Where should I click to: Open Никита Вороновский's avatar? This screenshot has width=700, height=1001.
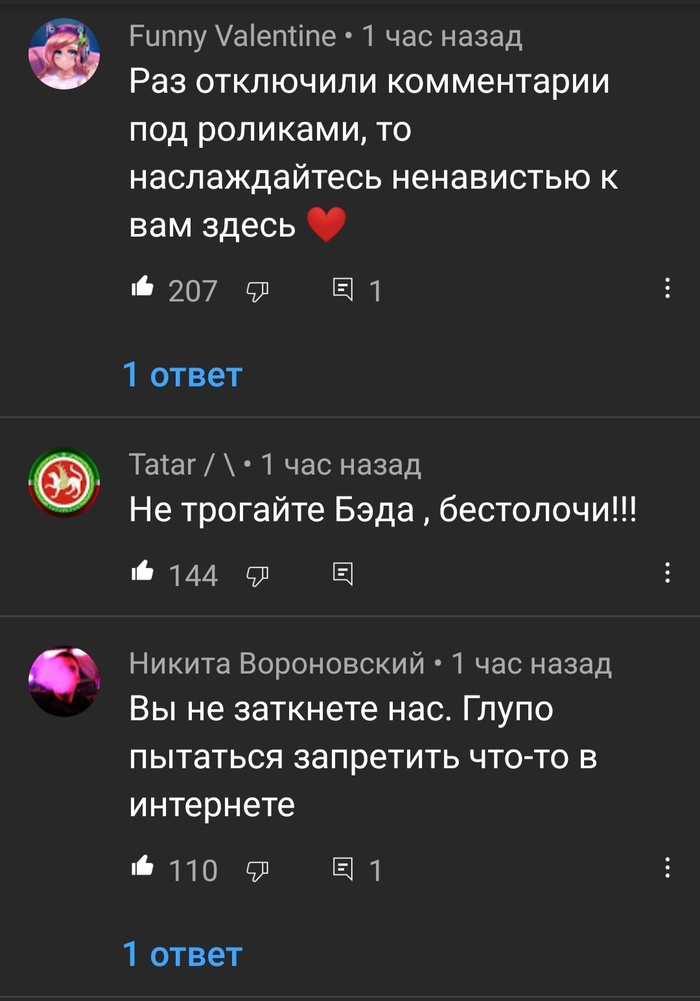pyautogui.click(x=64, y=681)
